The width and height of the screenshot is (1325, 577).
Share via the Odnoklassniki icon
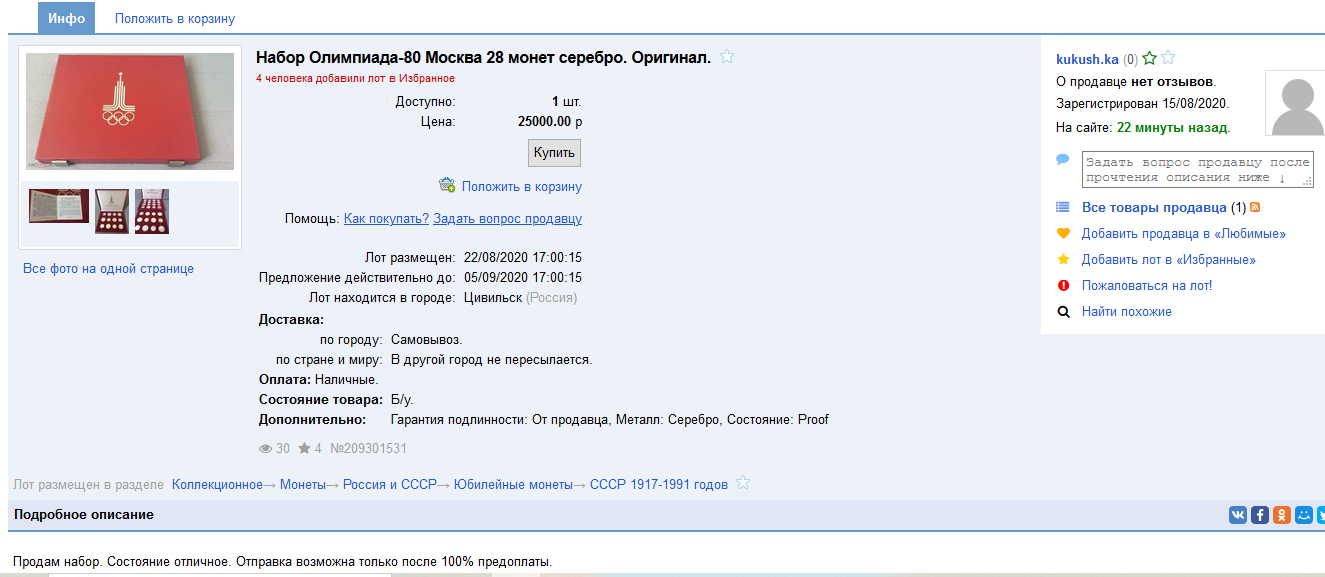pos(1282,515)
